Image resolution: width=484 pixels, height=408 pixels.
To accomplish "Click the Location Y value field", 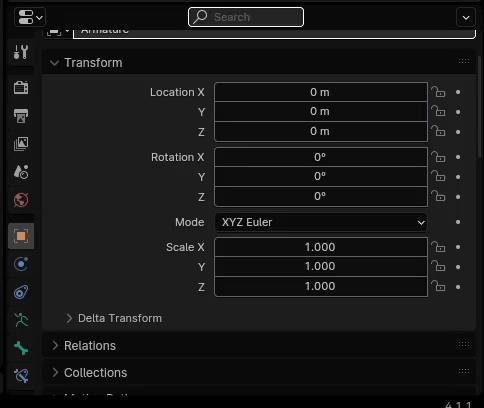I will pyautogui.click(x=321, y=112).
